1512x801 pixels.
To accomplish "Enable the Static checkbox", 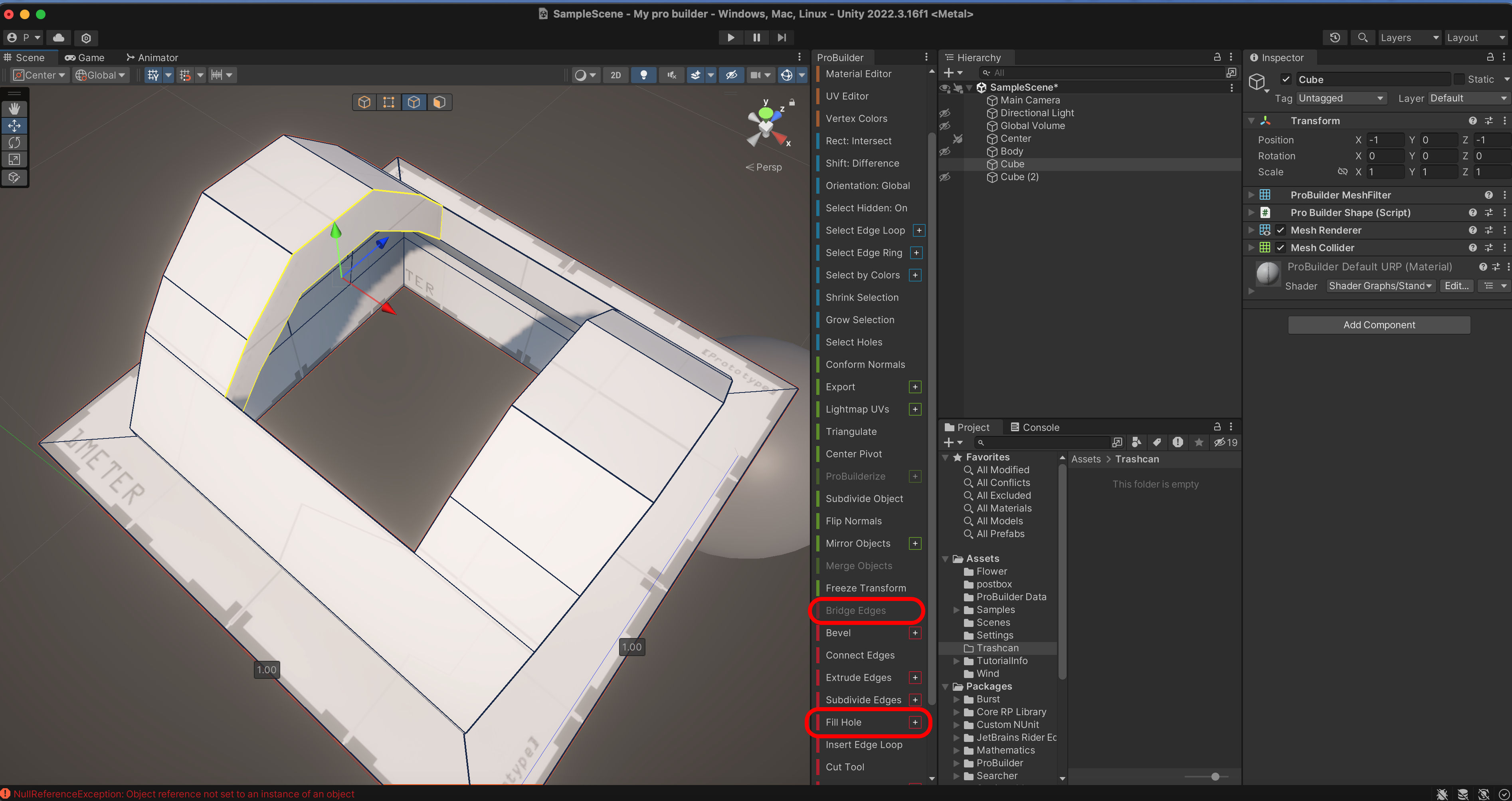I will 1459,79.
